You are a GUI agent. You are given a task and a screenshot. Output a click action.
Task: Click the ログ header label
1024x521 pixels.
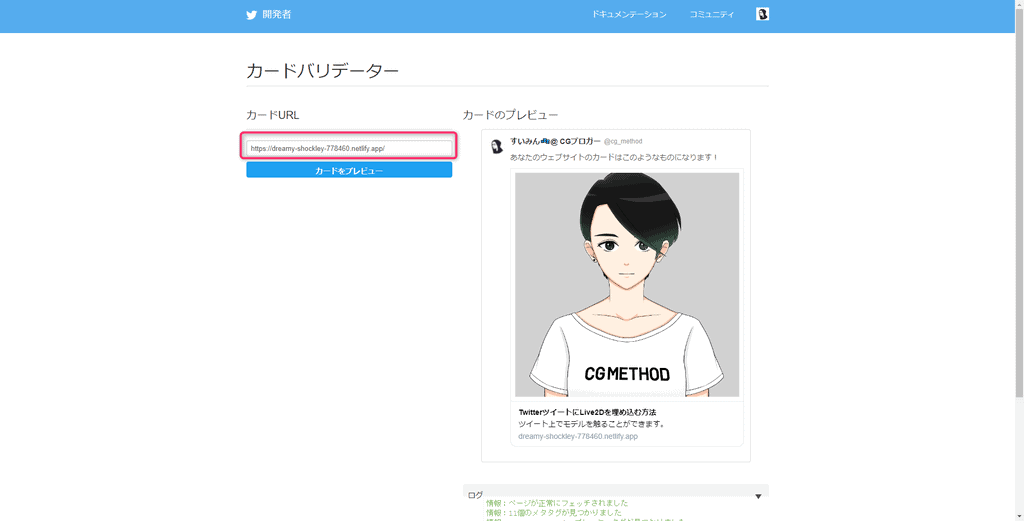pyautogui.click(x=475, y=495)
